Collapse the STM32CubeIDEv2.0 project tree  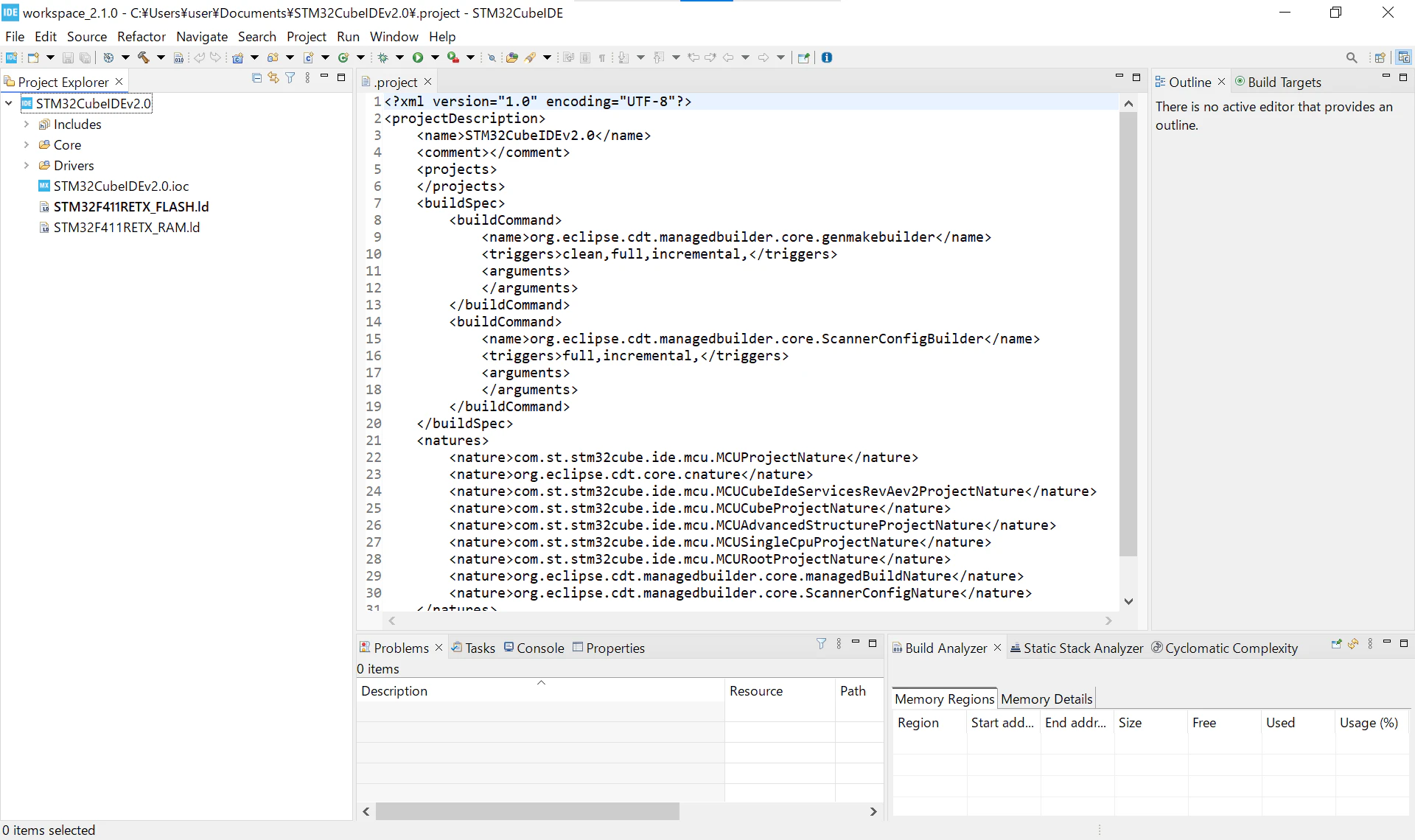9,103
